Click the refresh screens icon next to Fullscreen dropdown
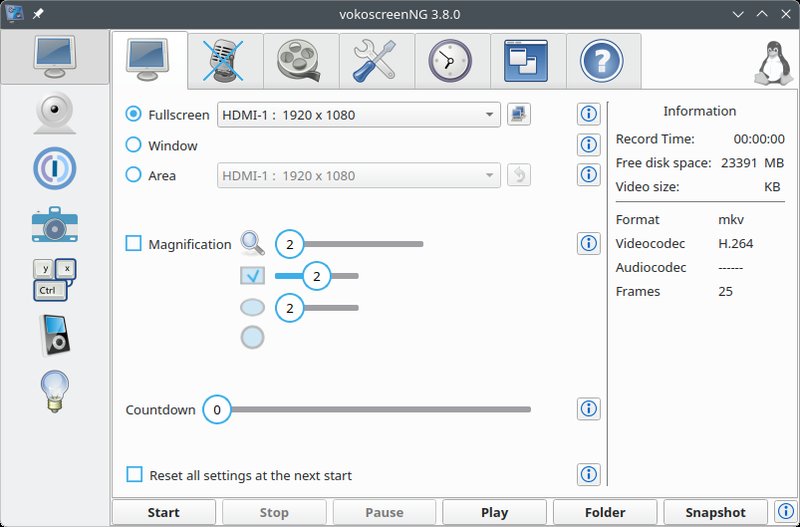This screenshot has width=800, height=527. 518,114
